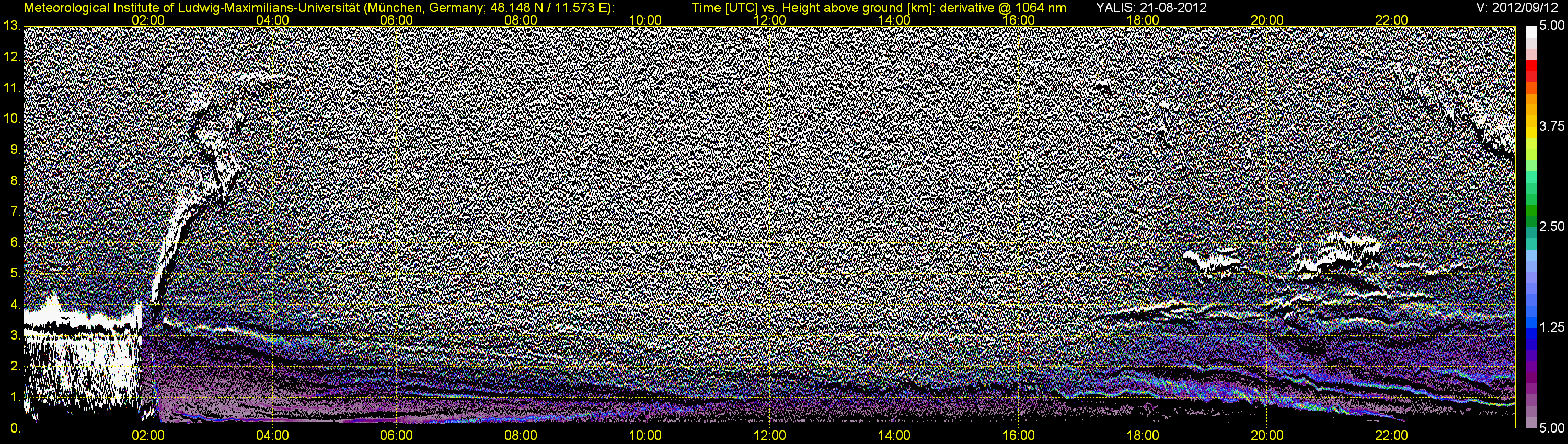This screenshot has width=1568, height=444.
Task: Click the 10:00 label on the top time axis
Action: coord(645,20)
